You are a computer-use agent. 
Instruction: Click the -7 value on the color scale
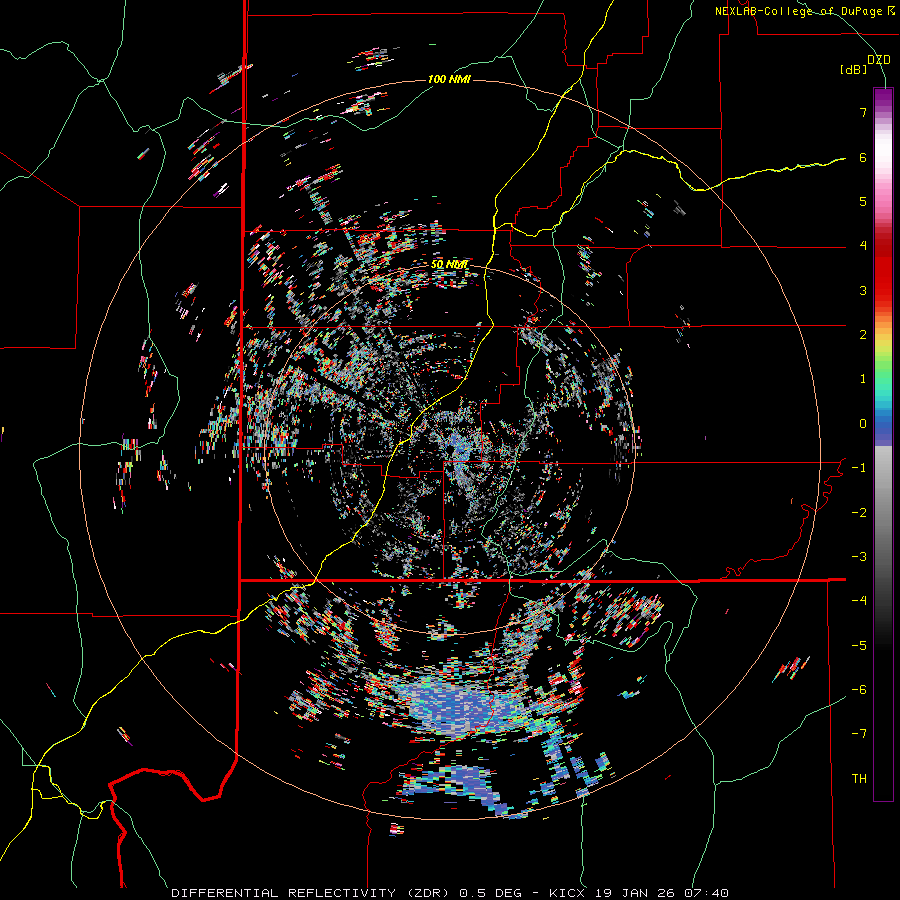tap(859, 734)
